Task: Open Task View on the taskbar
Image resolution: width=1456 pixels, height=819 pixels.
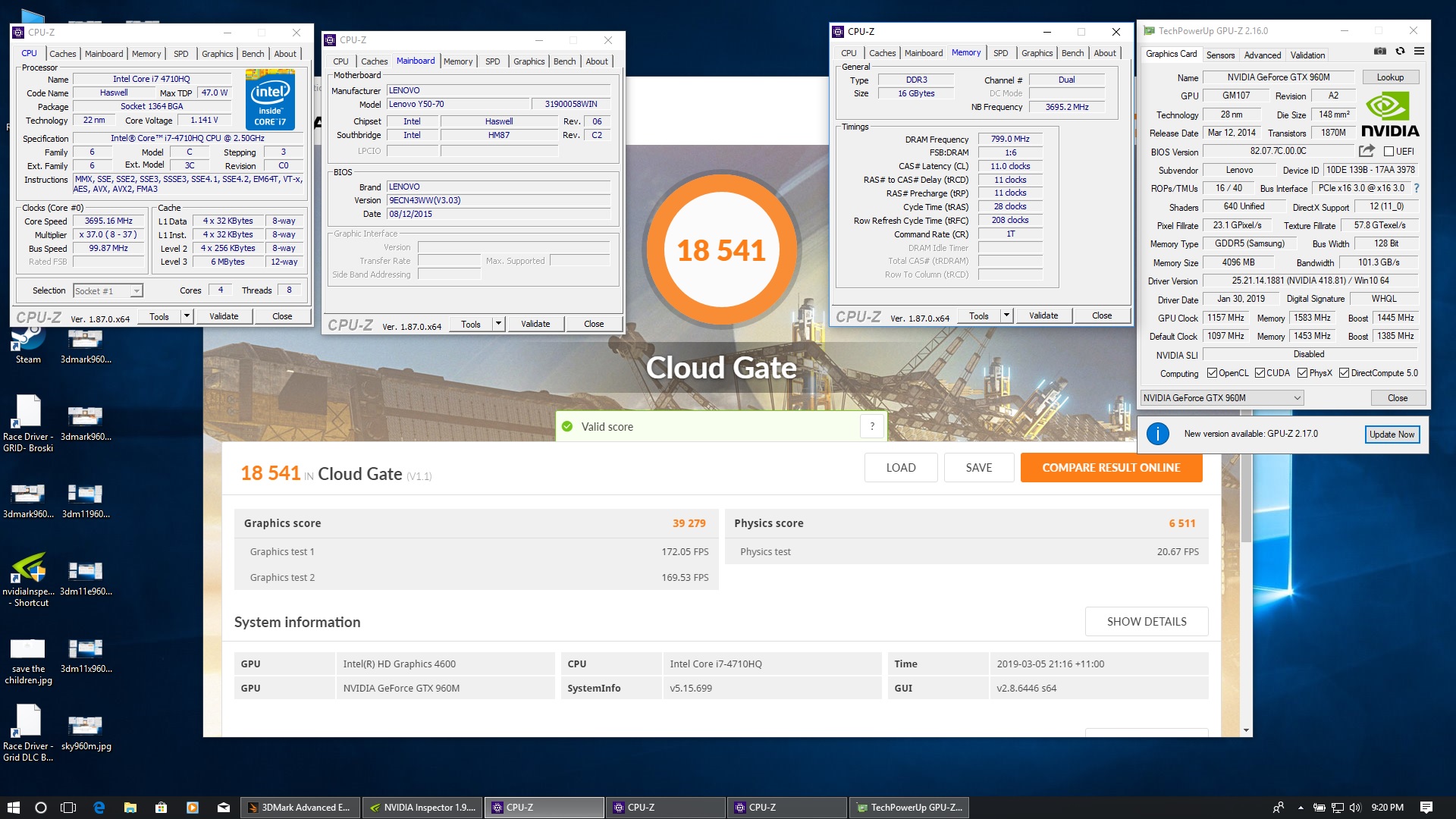Action: pos(68,808)
